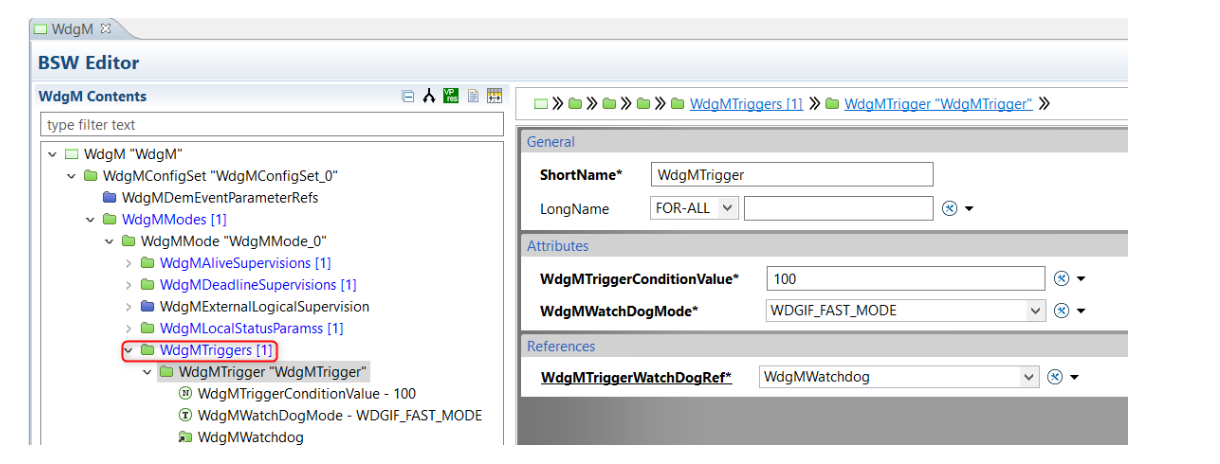Expand the WdgMLocalStatusParamss [1] node

click(128, 328)
